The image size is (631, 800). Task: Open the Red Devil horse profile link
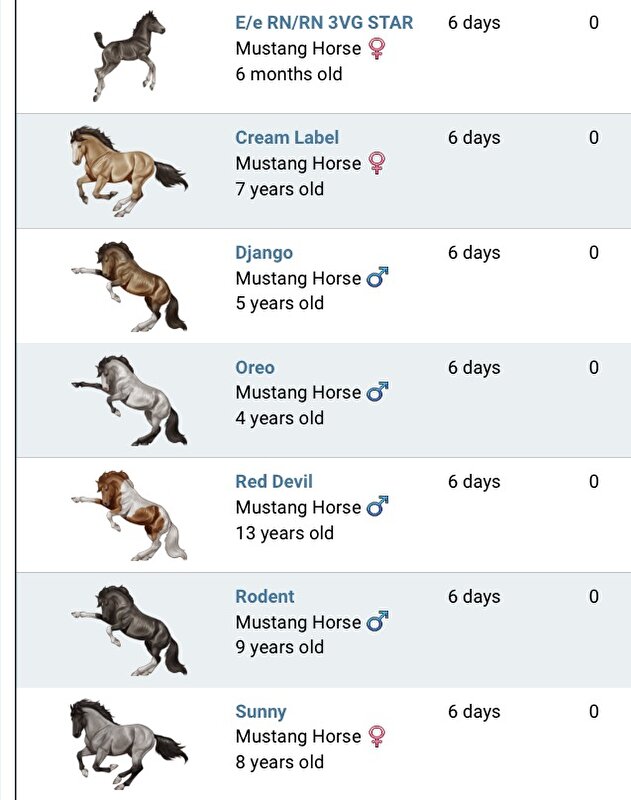[x=273, y=482]
